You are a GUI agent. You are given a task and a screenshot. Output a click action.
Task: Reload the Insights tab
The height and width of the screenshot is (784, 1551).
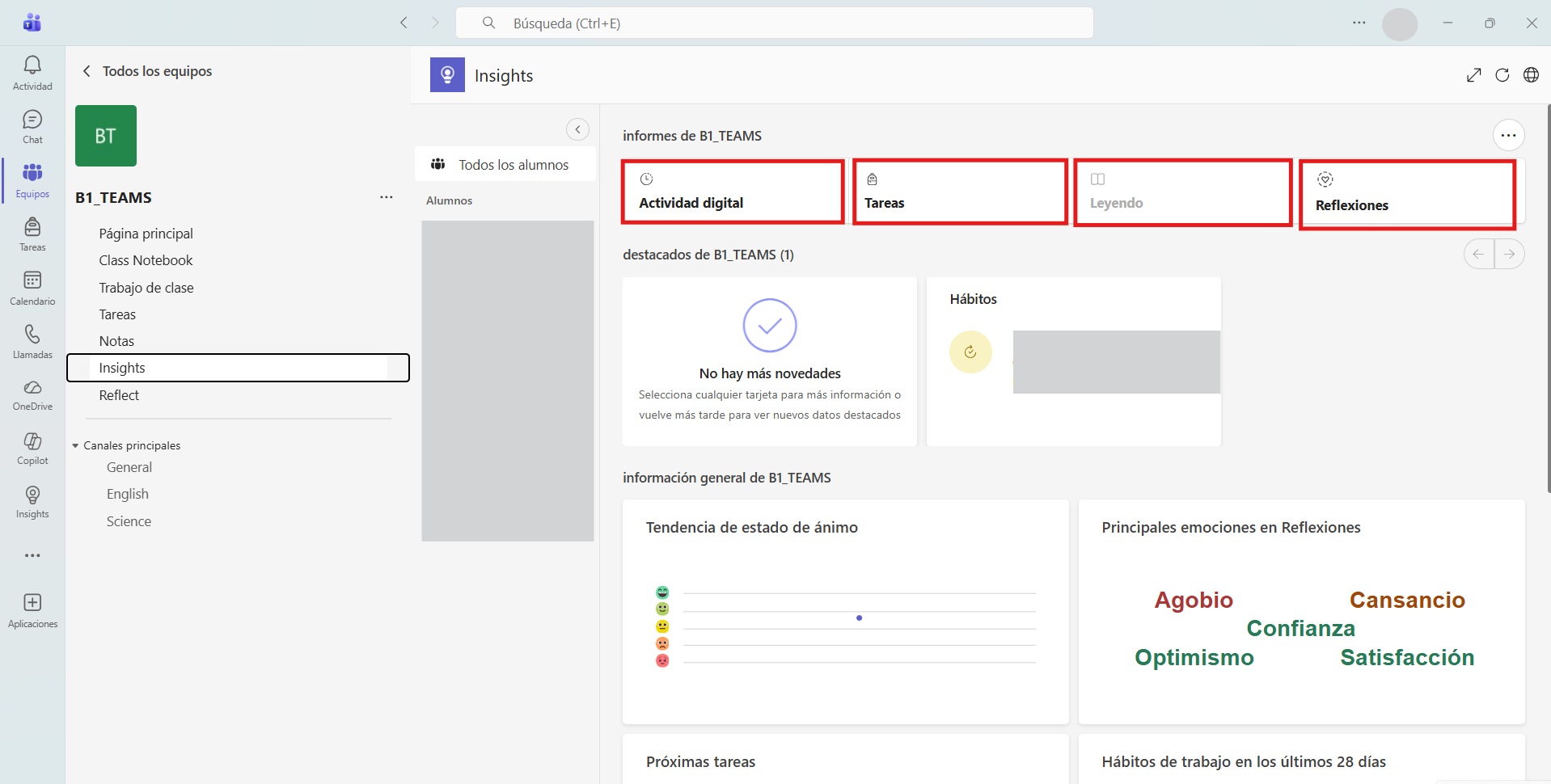point(1502,75)
